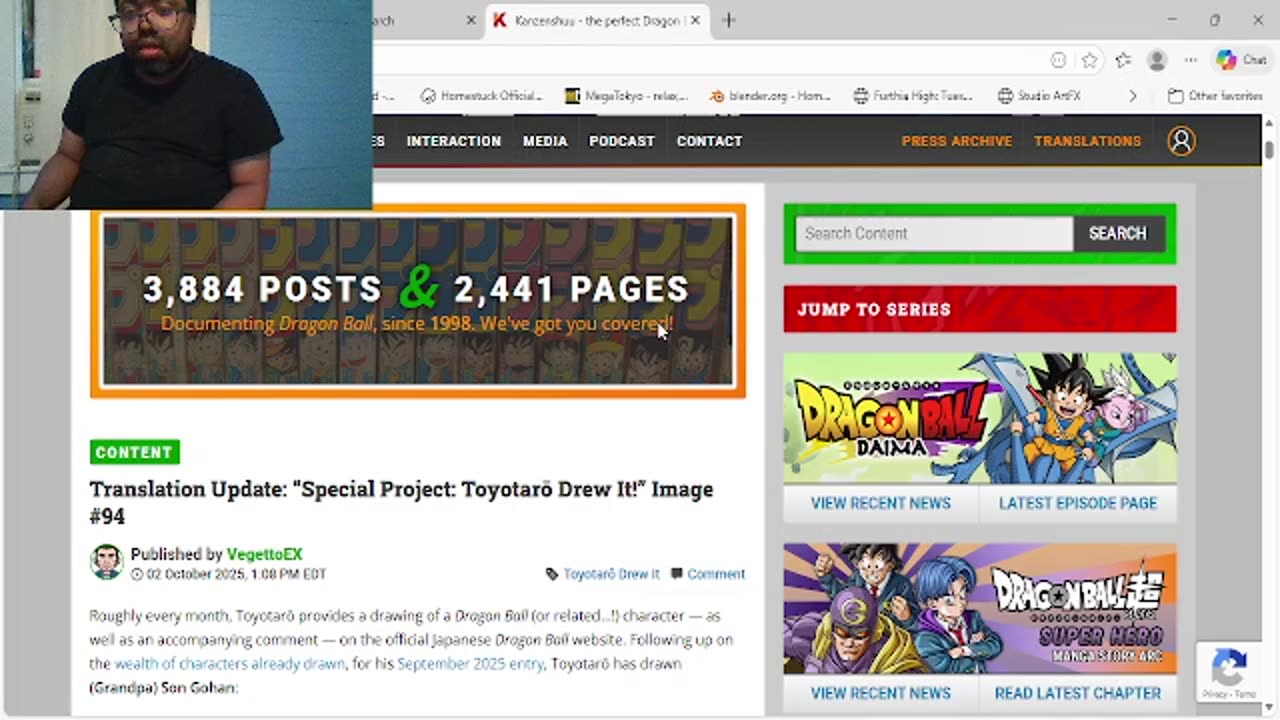Open the Toyotarō Drew It Image #94 article title
The image size is (1280, 720).
coord(401,502)
